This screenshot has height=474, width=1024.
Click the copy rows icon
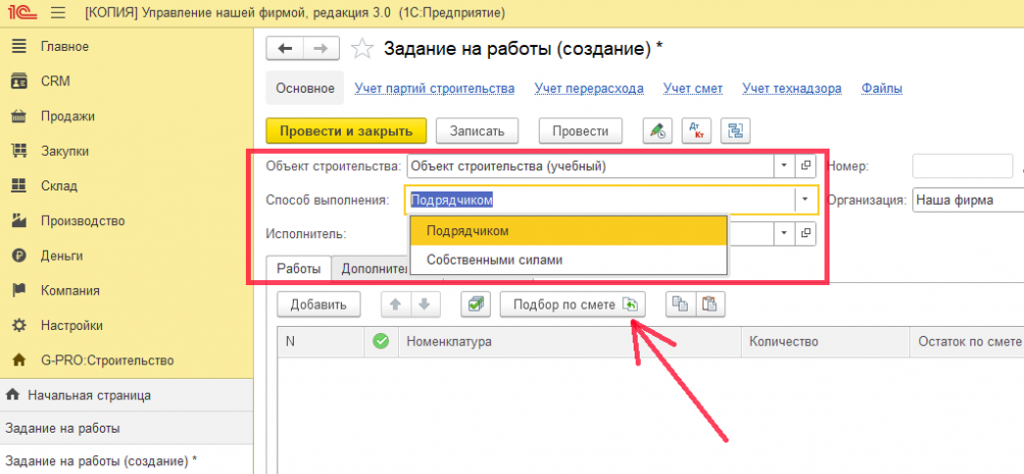(679, 305)
